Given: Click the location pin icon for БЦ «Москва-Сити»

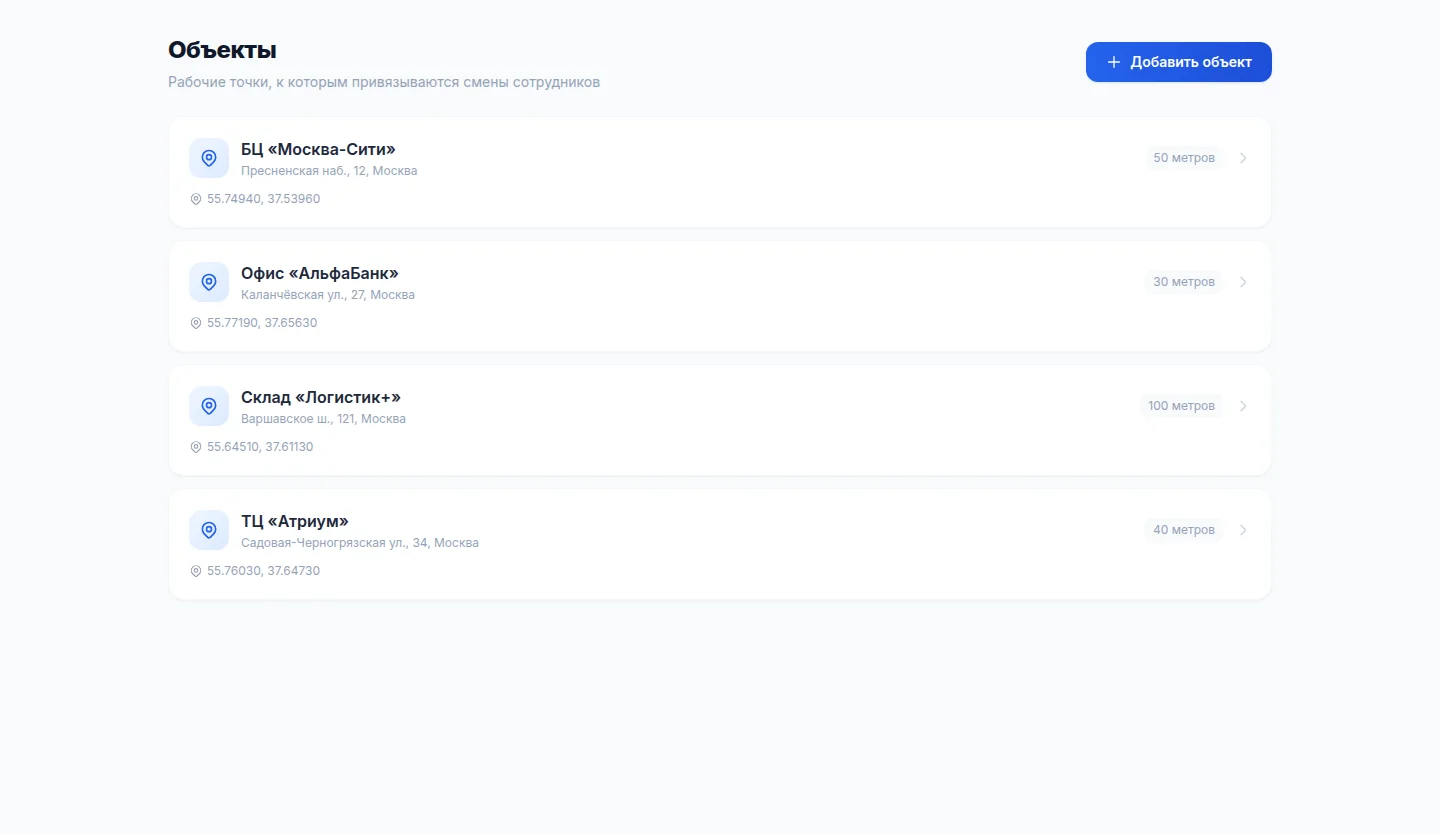Looking at the screenshot, I should (209, 158).
